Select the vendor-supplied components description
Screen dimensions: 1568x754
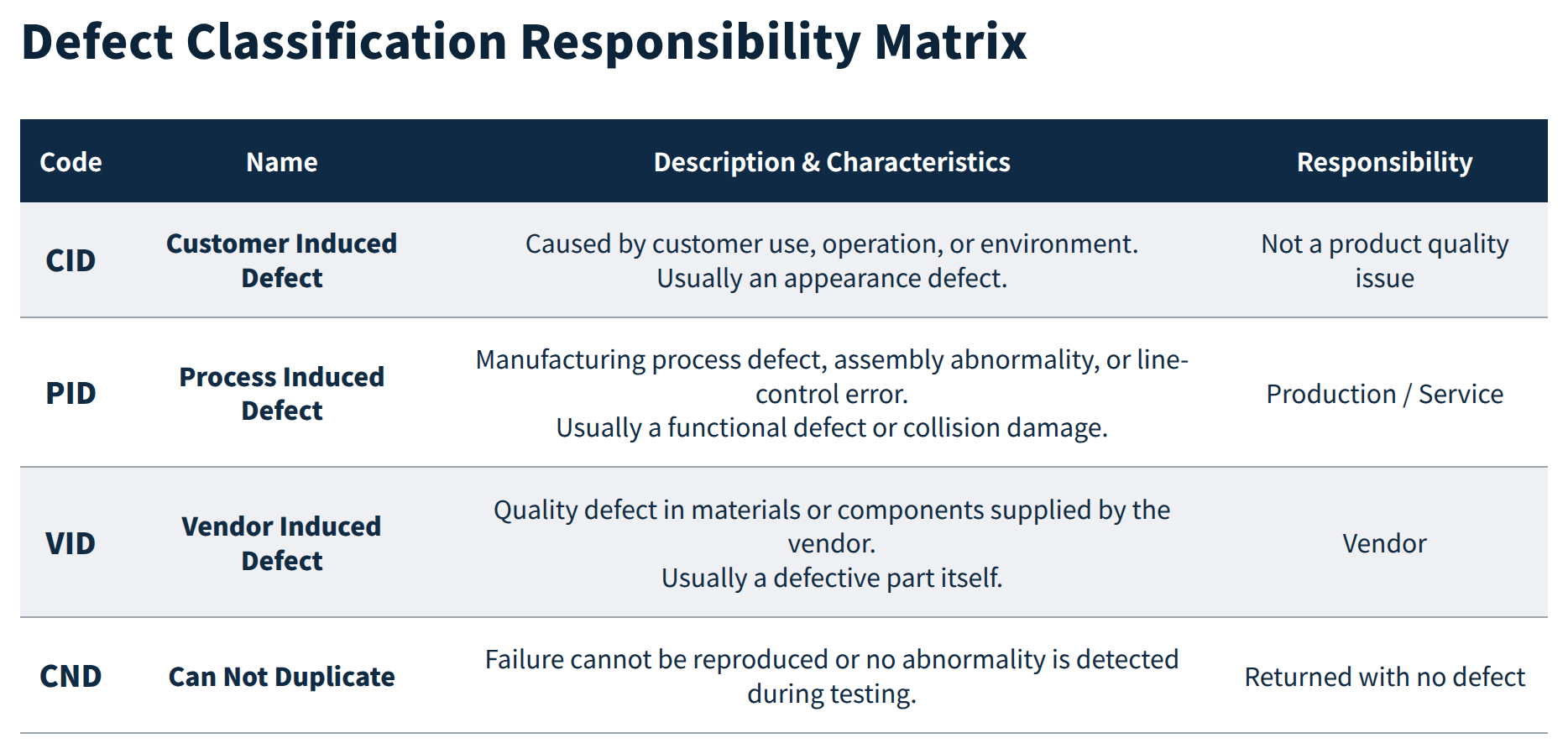tap(832, 543)
